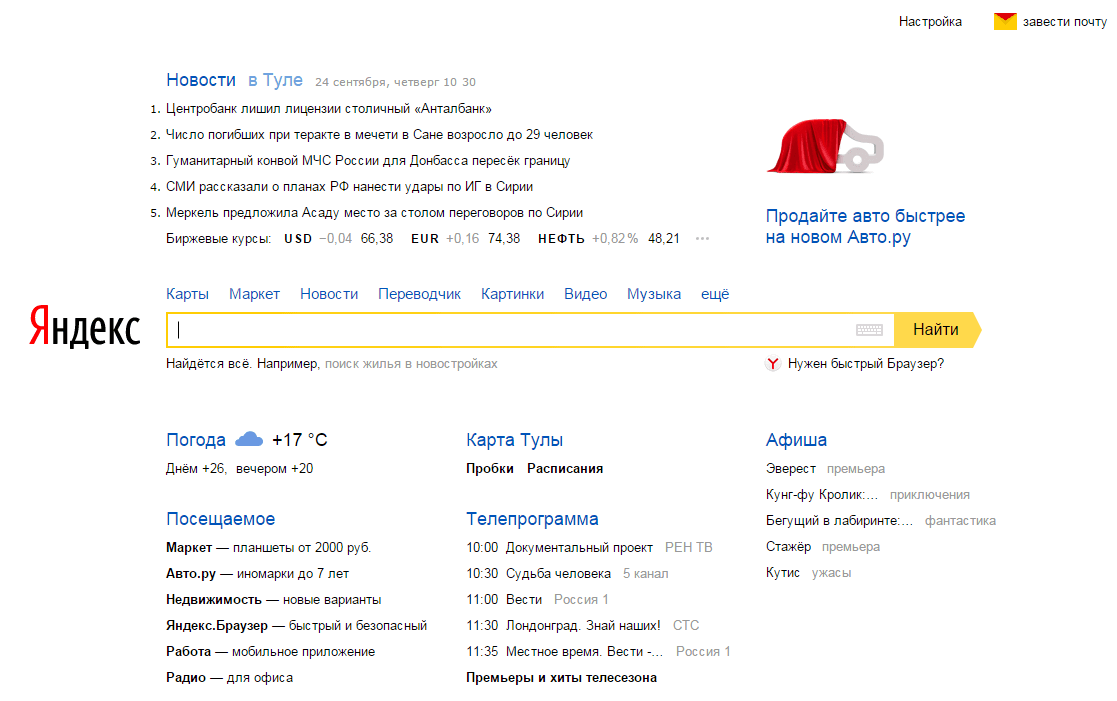Click example query 'поиск жилья в новостройках'

[411, 364]
